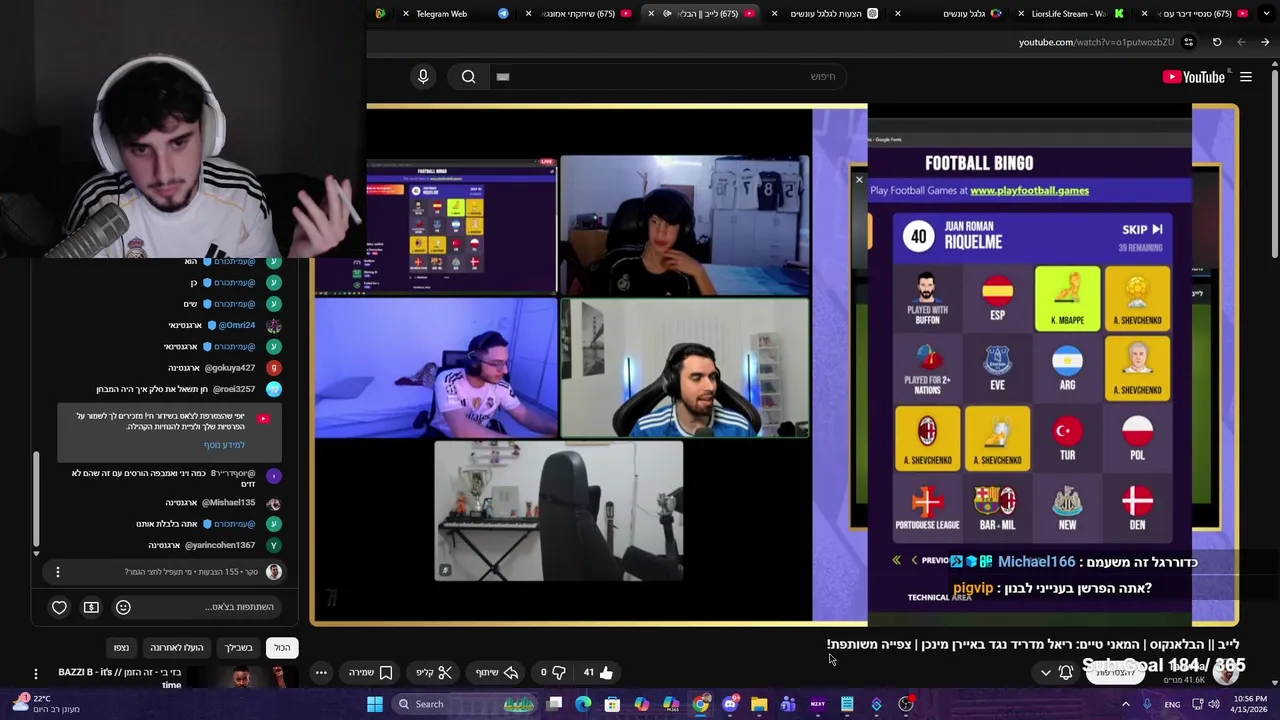Open the pinned poll banner in chat

[166, 572]
